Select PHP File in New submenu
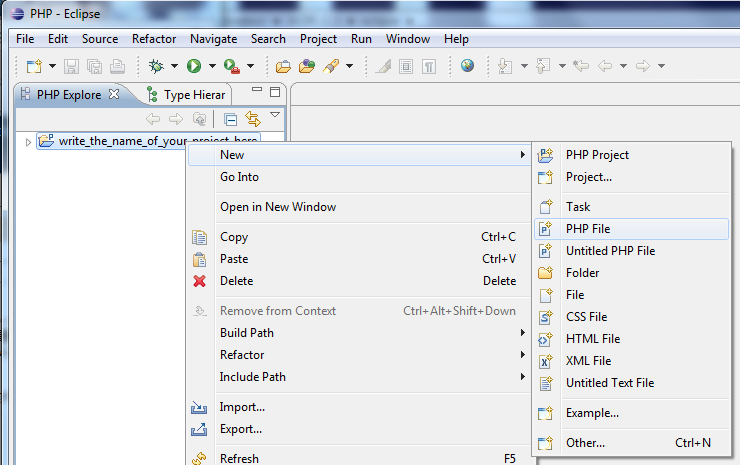 [x=631, y=229]
